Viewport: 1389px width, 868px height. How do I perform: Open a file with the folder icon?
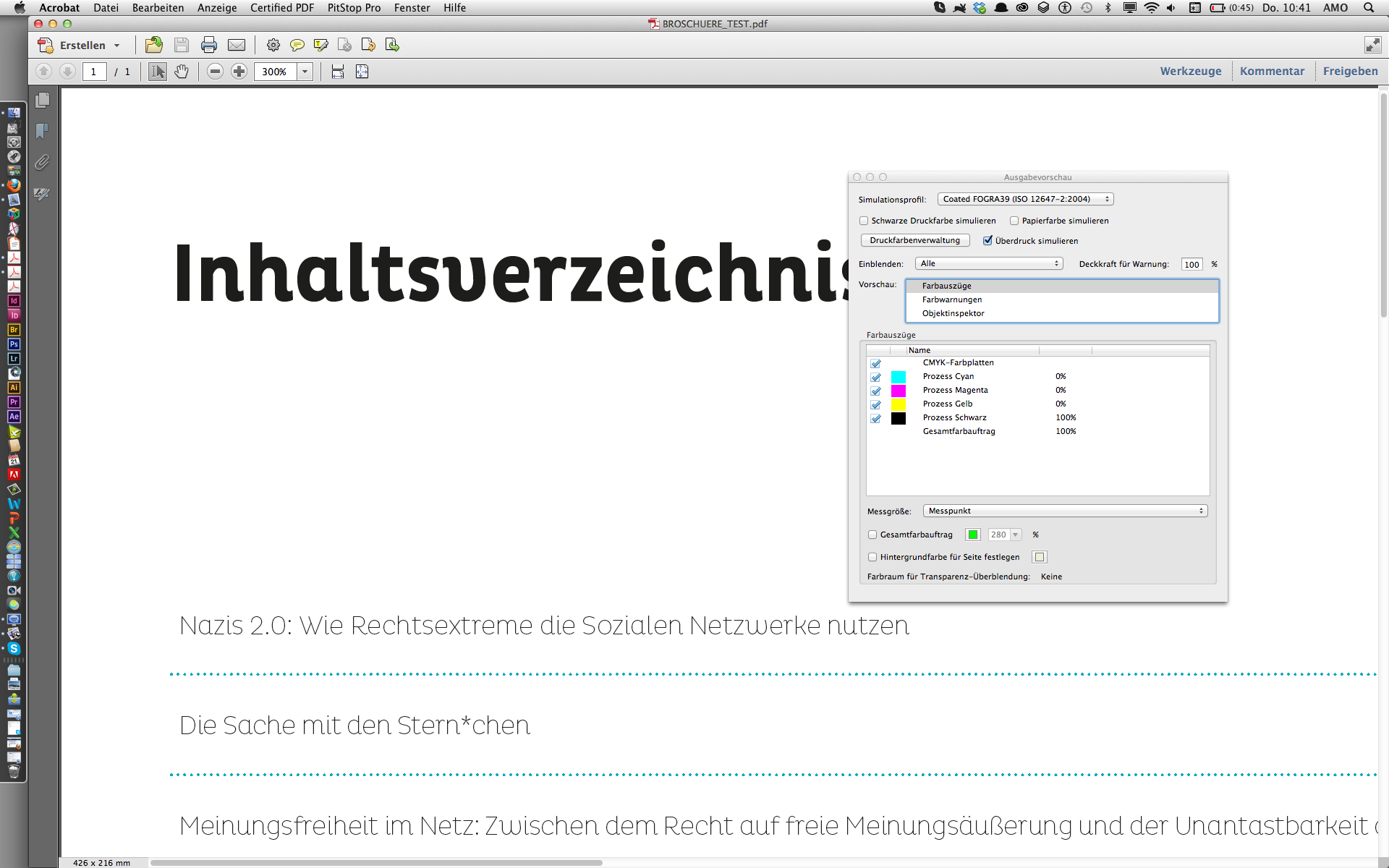click(153, 45)
